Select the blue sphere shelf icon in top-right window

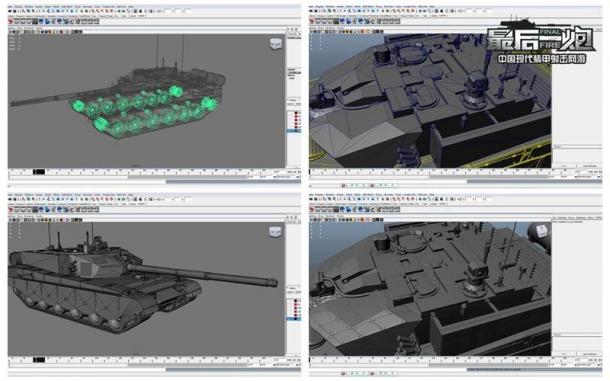[x=343, y=21]
